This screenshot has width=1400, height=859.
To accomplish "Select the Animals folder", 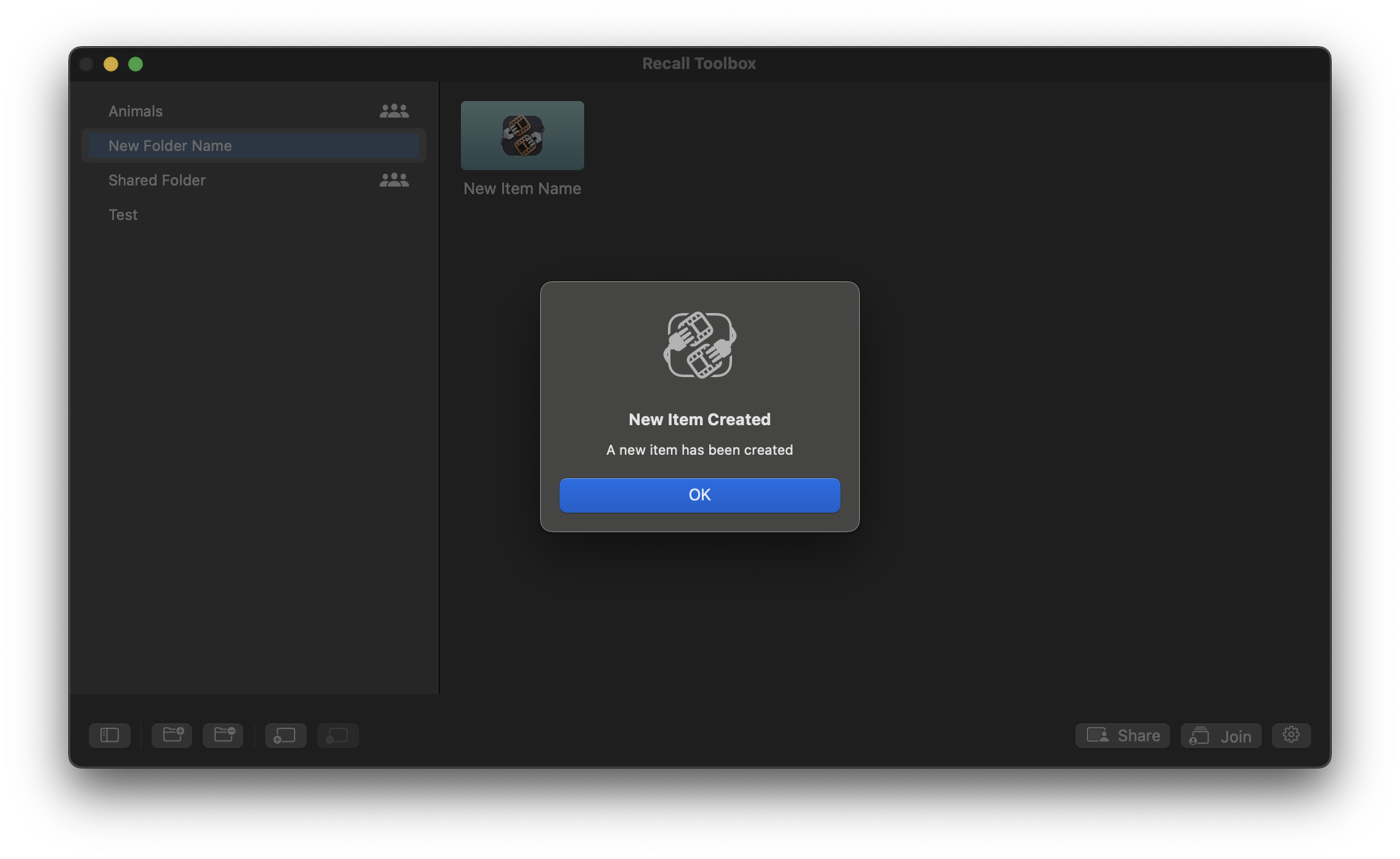I will [x=136, y=112].
